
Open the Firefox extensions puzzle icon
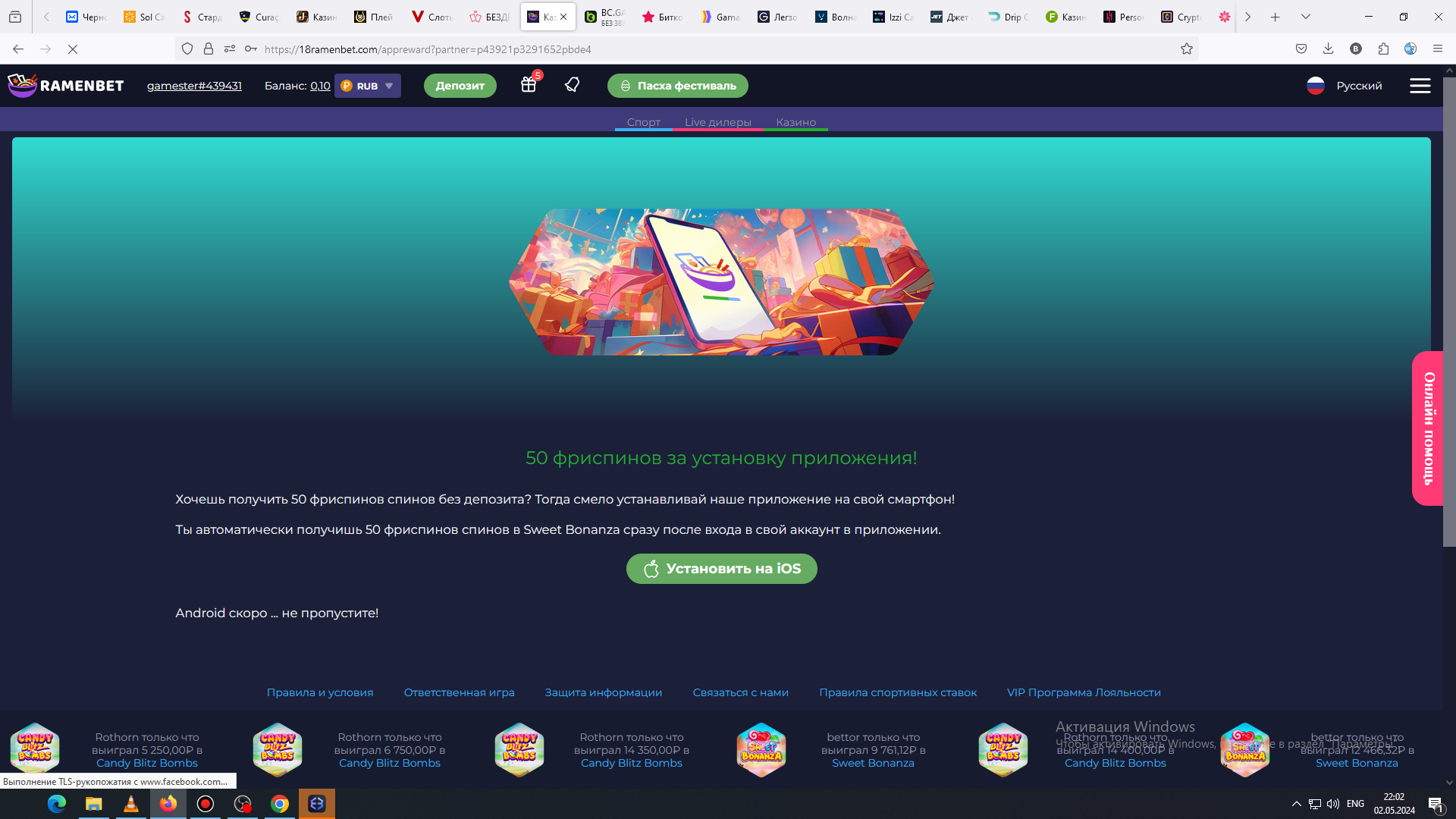tap(1383, 49)
